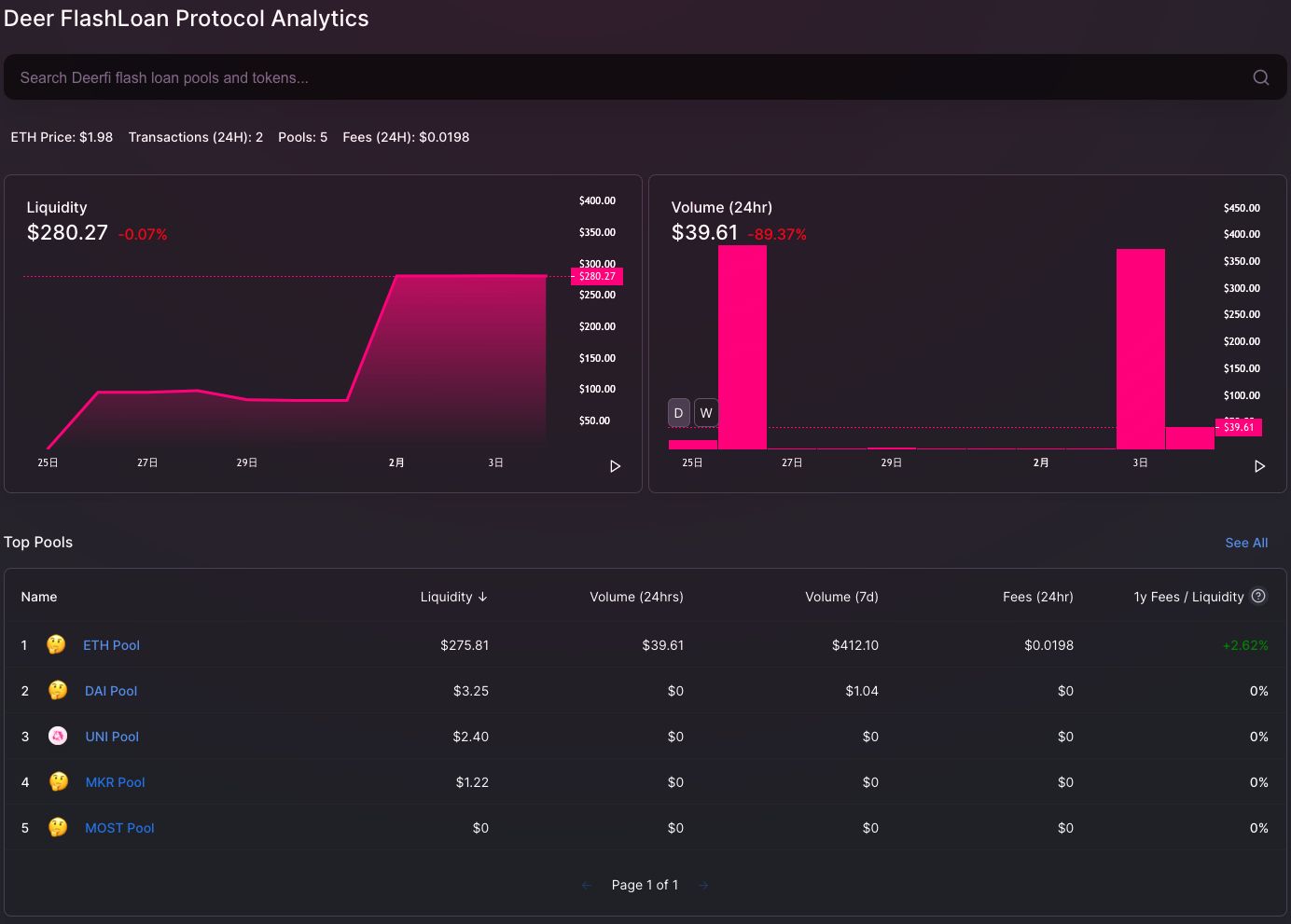The width and height of the screenshot is (1291, 924).
Task: Click the -89.37% volume change
Action: pos(777,235)
